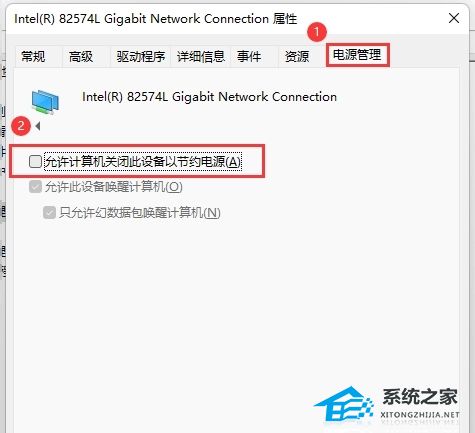Open the 高级 tab
475x433 pixels.
81,56
